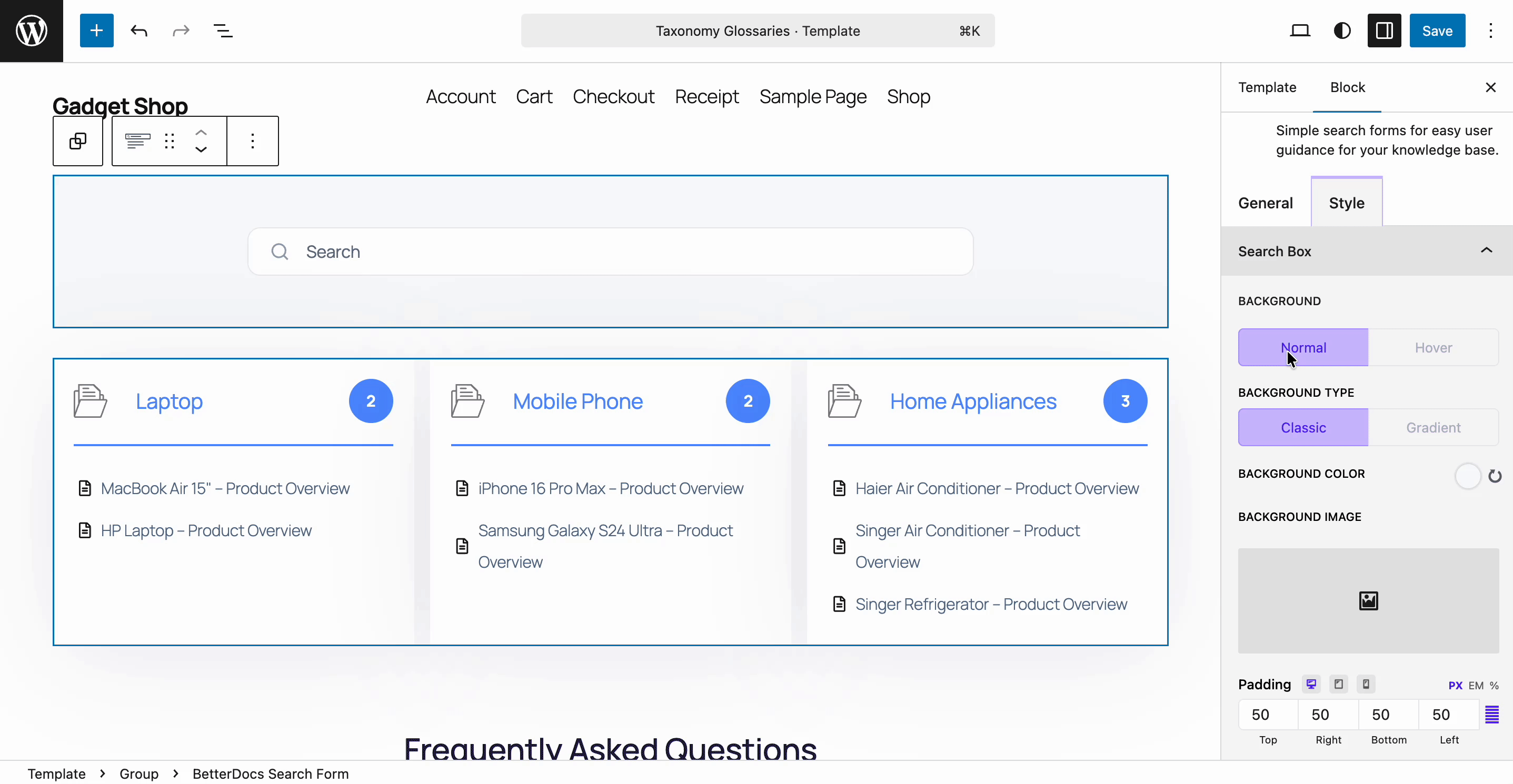Open the Document Overview list view
The height and width of the screenshot is (784, 1513).
223,31
